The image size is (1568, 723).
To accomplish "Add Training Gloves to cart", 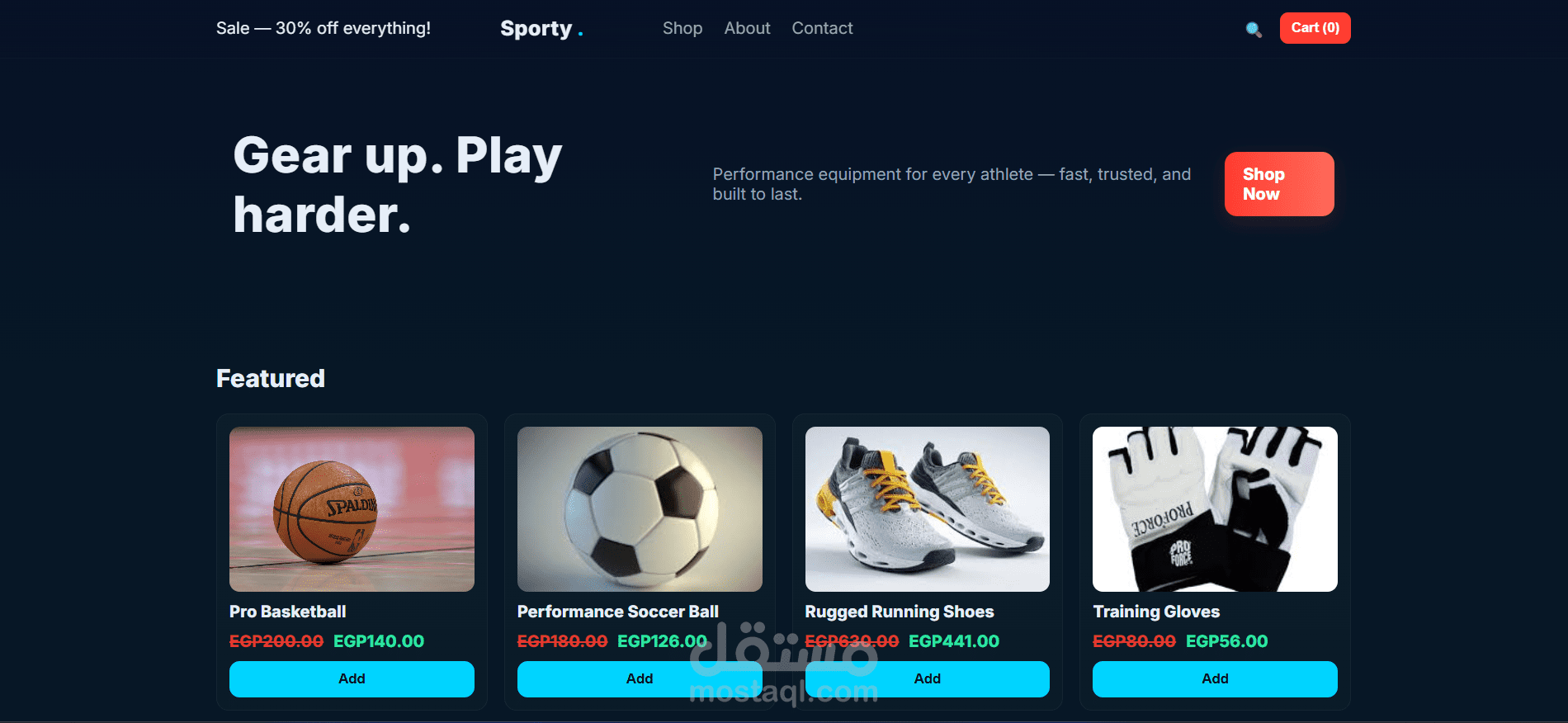I will click(x=1215, y=679).
